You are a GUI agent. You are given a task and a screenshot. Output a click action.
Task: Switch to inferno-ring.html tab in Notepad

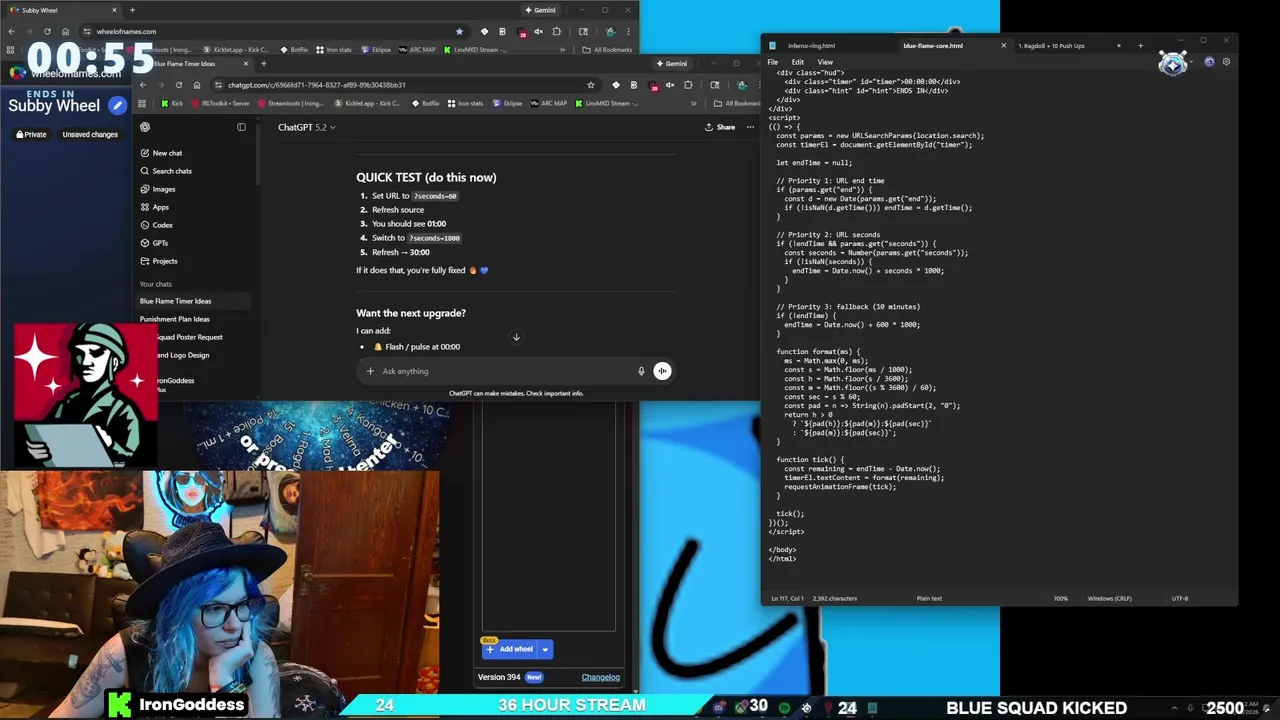811,45
